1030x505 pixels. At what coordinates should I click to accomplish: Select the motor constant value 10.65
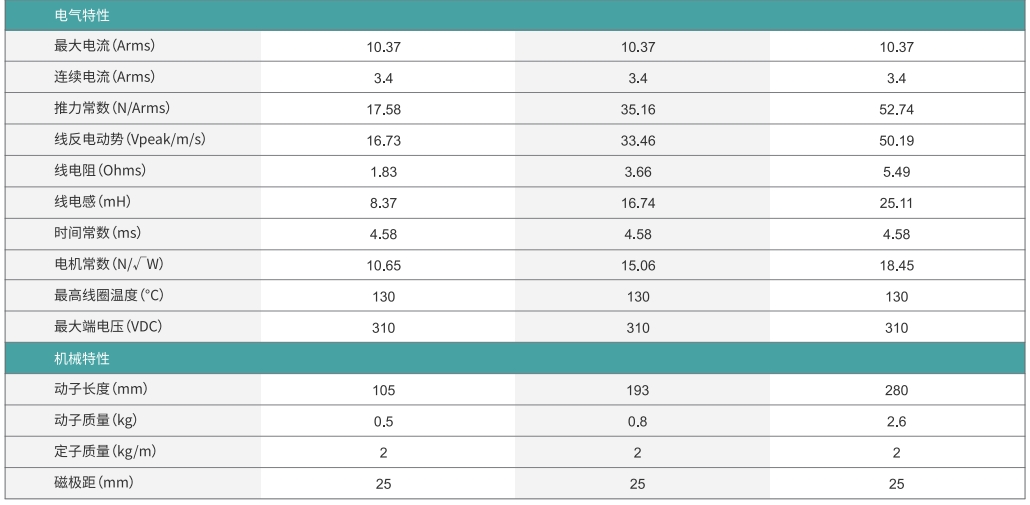(x=384, y=266)
